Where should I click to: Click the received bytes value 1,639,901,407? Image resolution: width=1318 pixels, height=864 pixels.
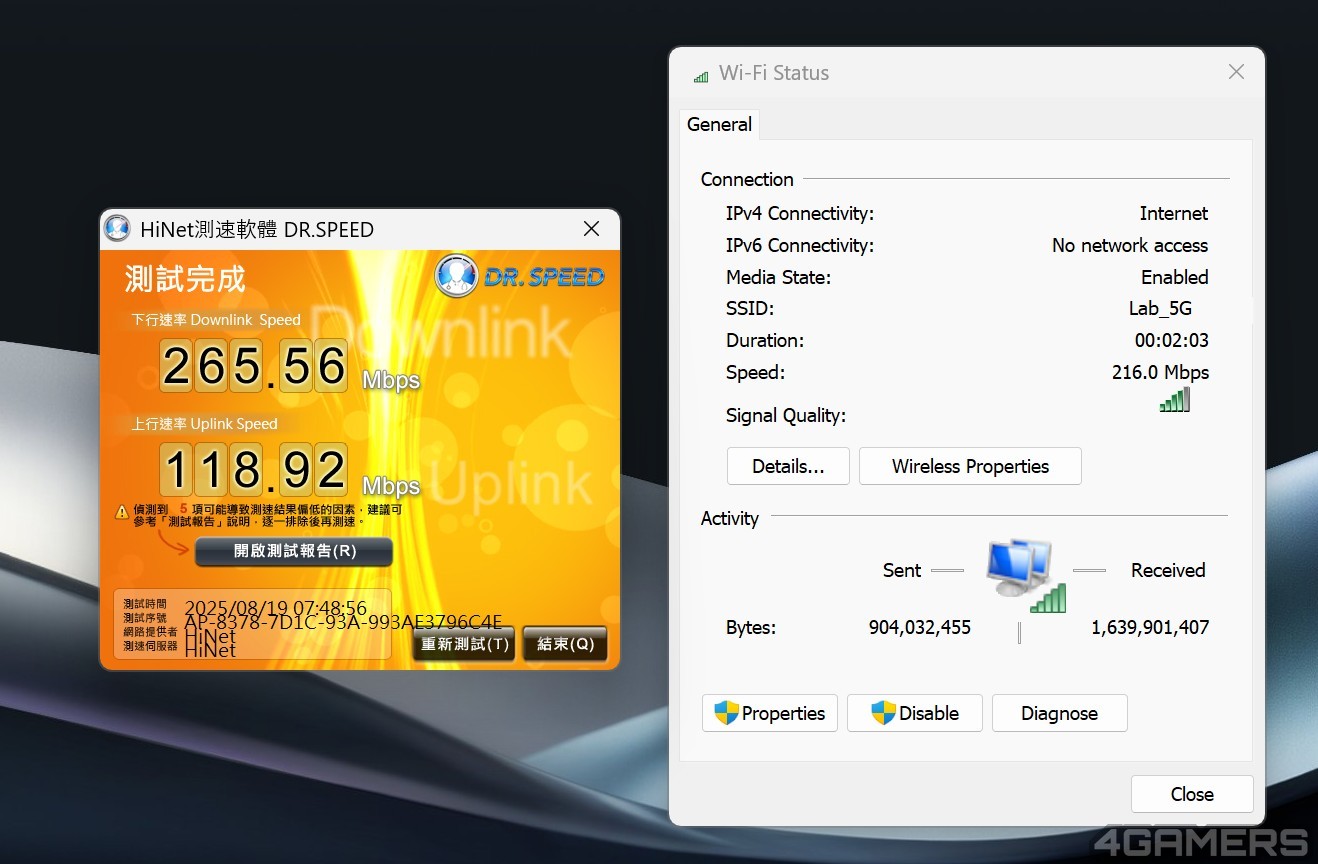coord(1150,628)
